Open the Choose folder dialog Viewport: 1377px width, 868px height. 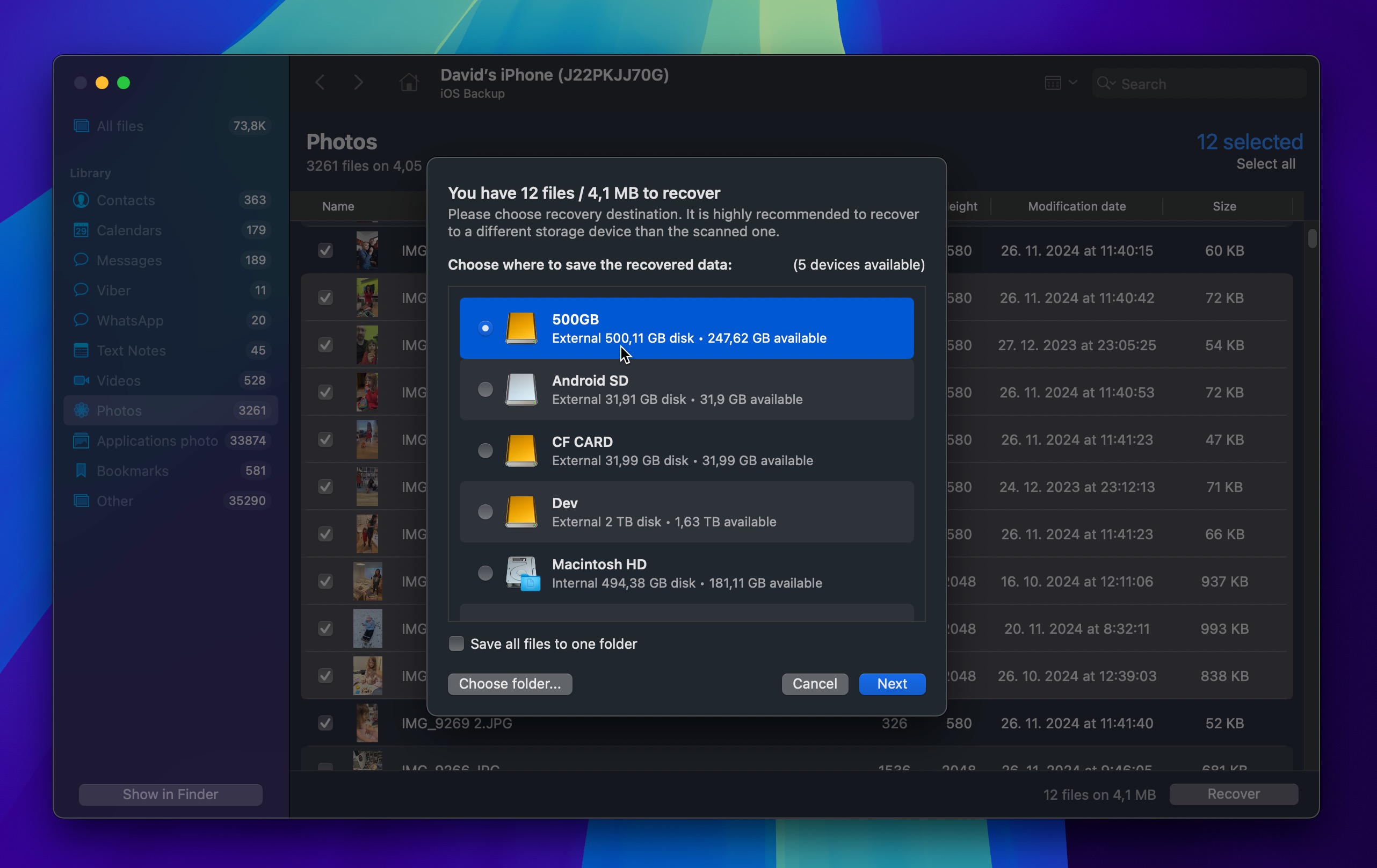point(510,683)
